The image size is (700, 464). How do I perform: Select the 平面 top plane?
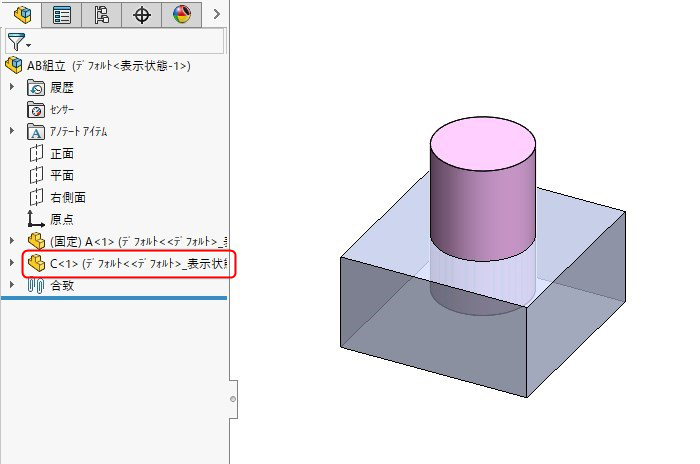(61, 176)
